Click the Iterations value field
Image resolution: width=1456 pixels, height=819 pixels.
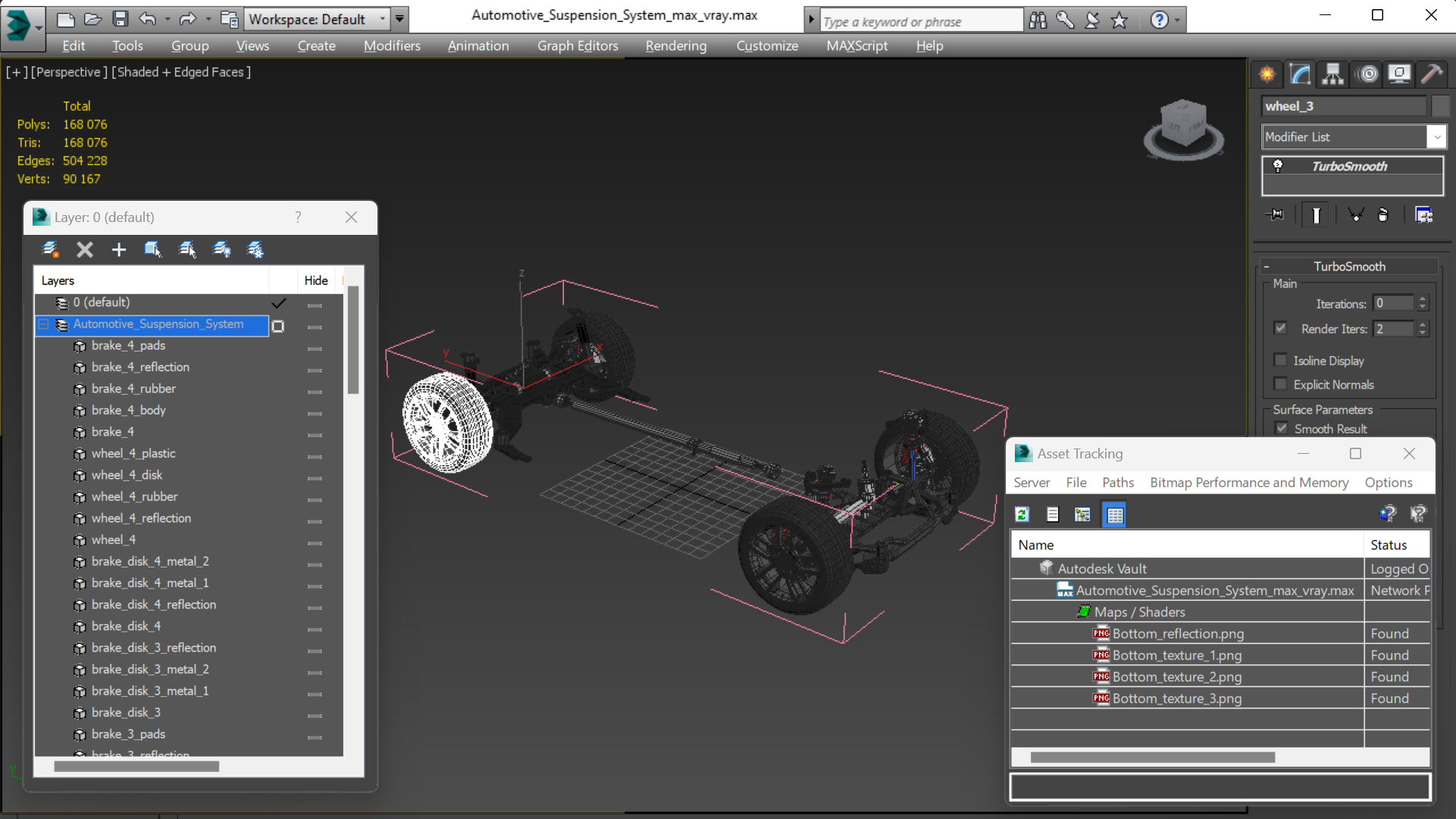click(x=1393, y=303)
